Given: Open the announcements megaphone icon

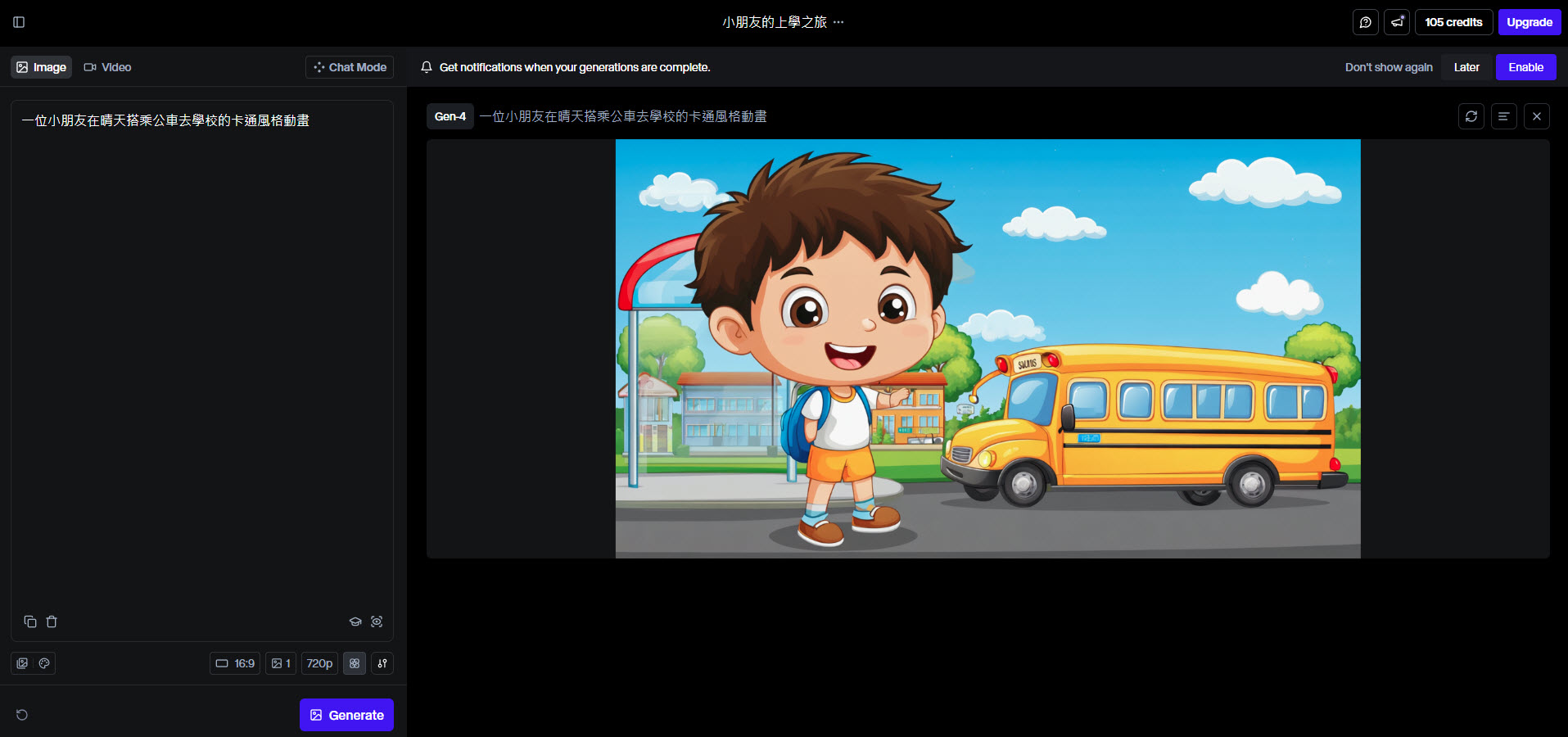Looking at the screenshot, I should click(1397, 22).
